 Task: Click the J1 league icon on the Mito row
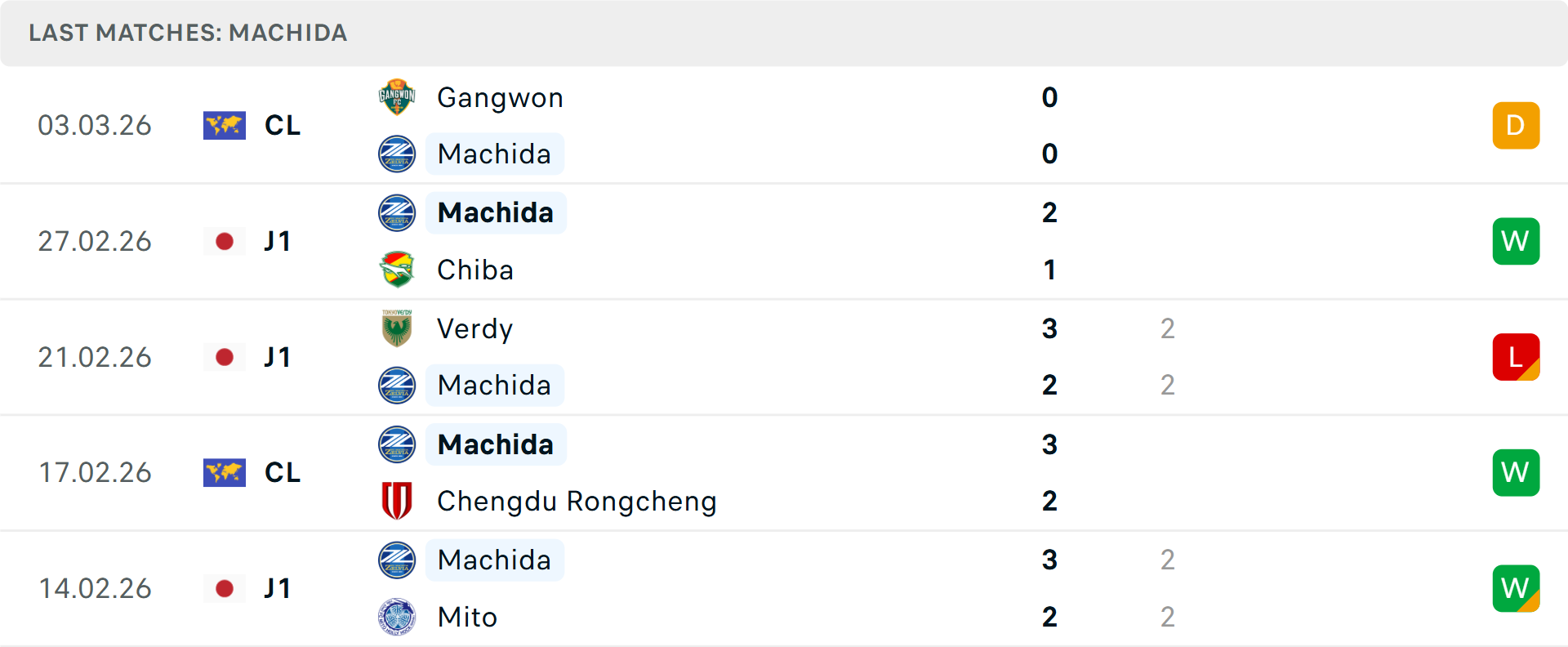click(x=225, y=588)
